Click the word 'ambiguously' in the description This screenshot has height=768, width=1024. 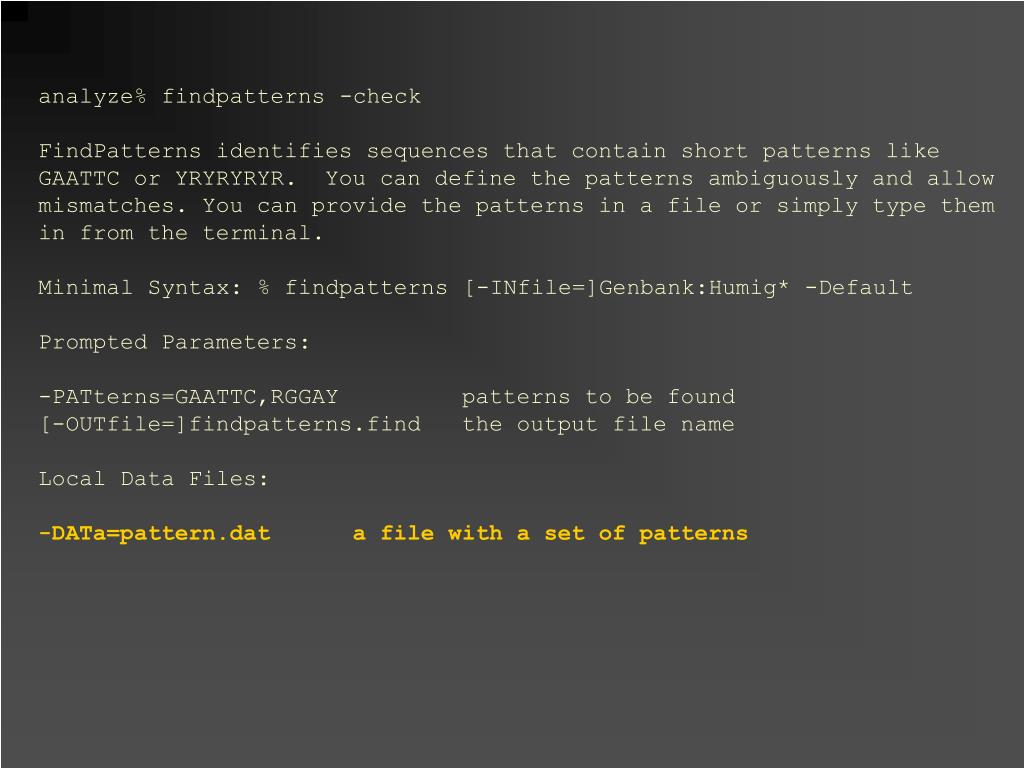tap(783, 180)
